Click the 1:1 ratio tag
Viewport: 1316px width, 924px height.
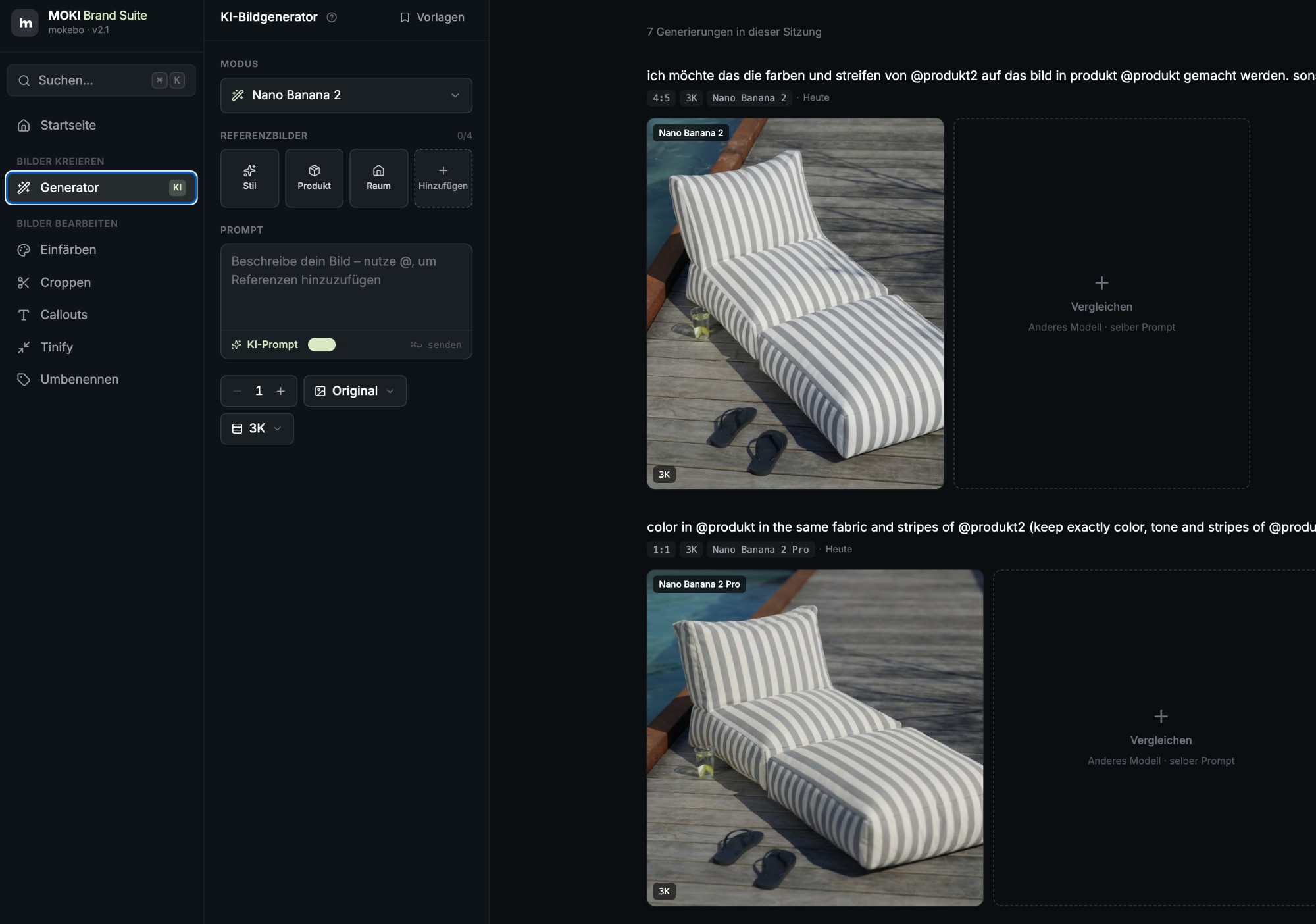tap(661, 550)
